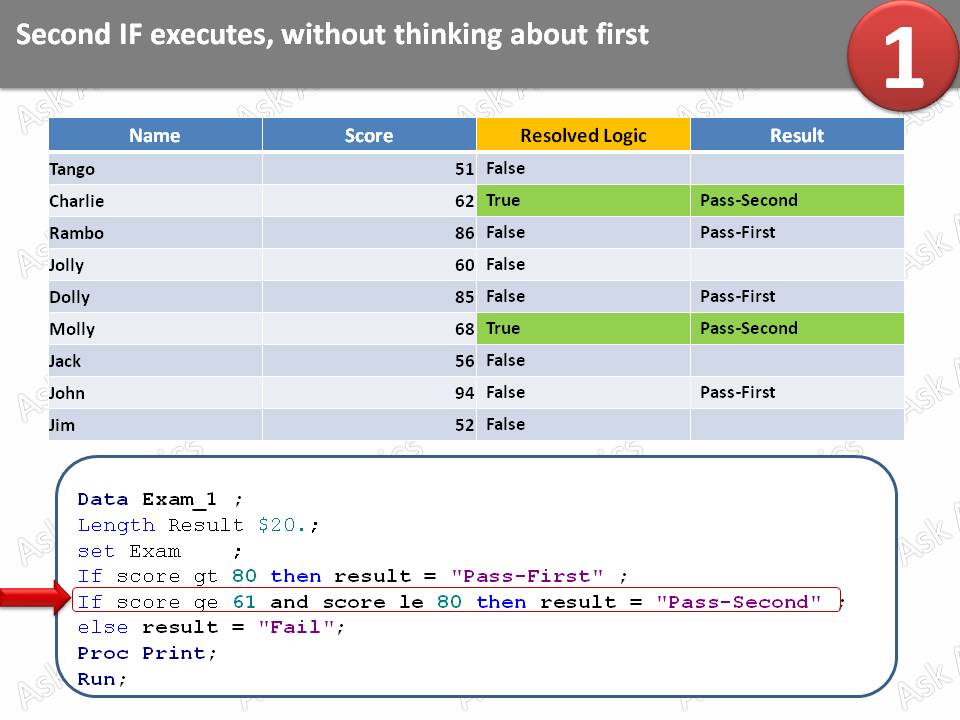This screenshot has width=960, height=720.
Task: Click the score value 85
Action: point(464,297)
